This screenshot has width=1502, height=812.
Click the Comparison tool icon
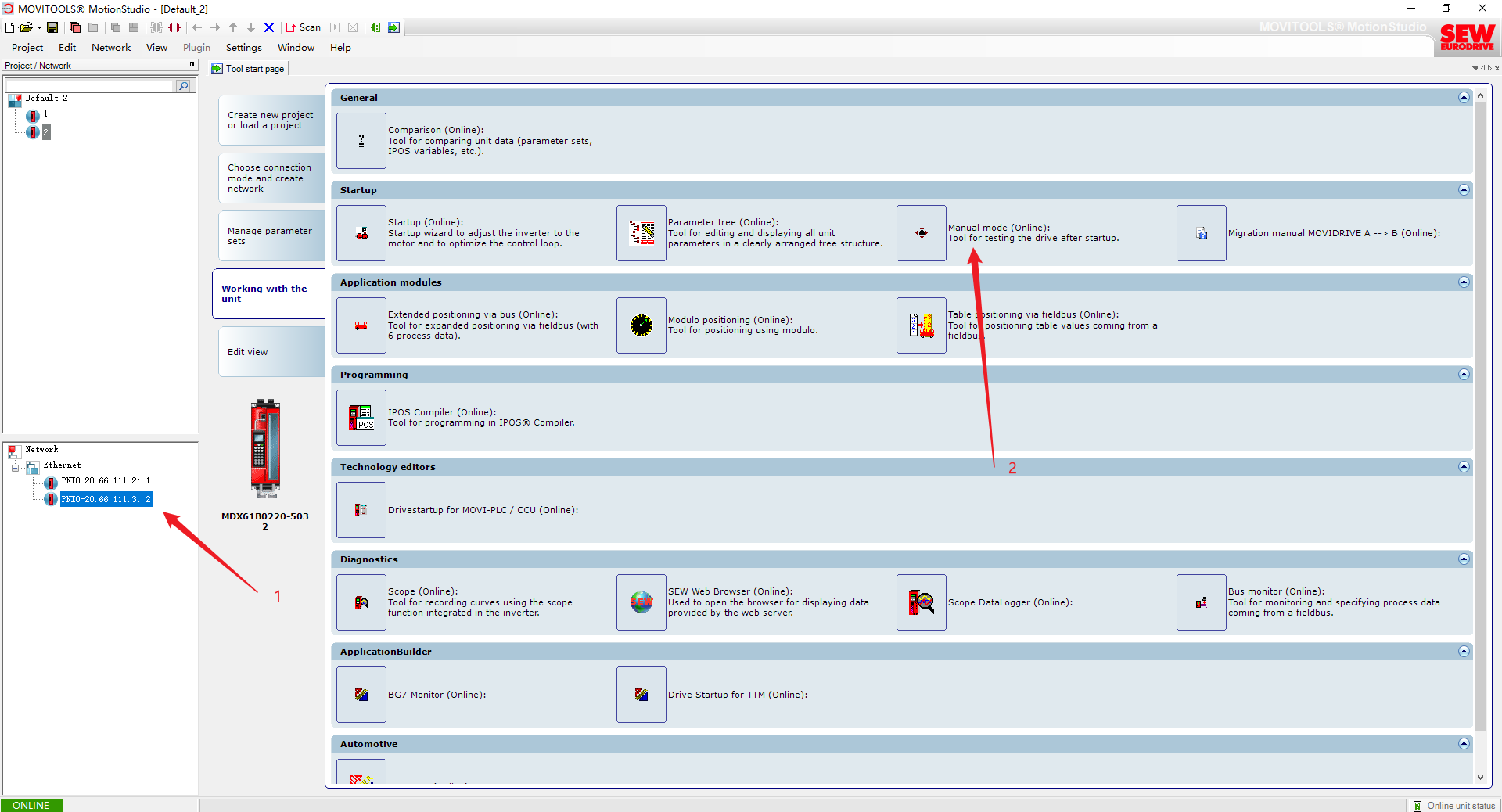click(x=361, y=141)
